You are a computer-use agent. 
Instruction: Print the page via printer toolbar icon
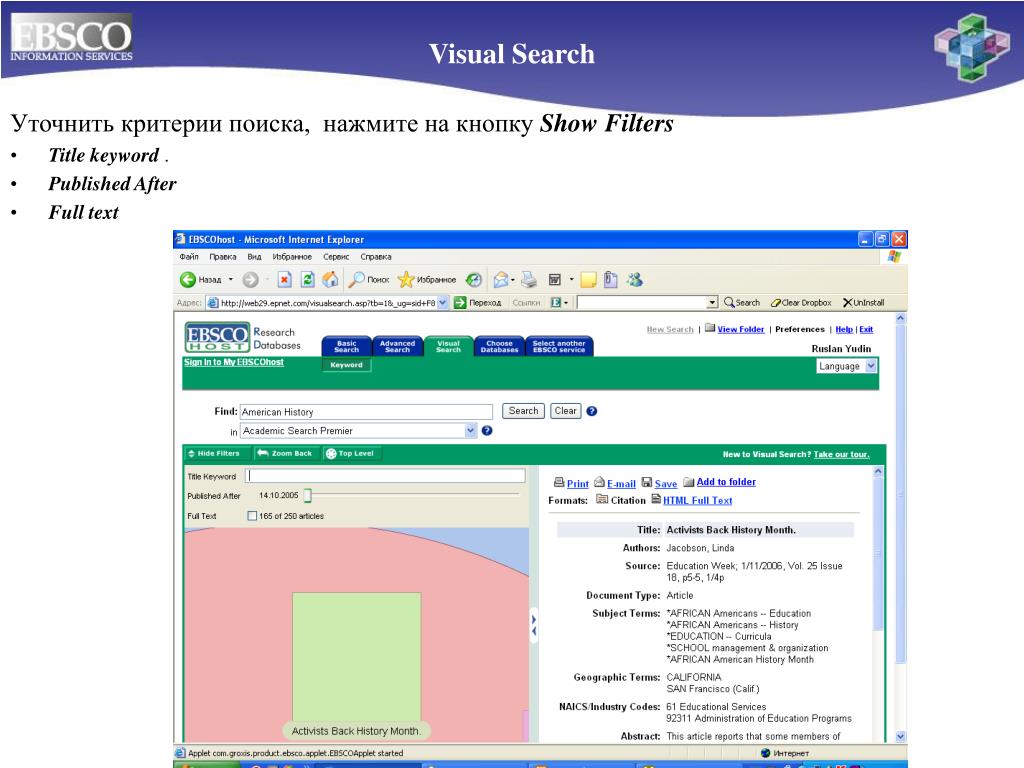click(x=529, y=280)
